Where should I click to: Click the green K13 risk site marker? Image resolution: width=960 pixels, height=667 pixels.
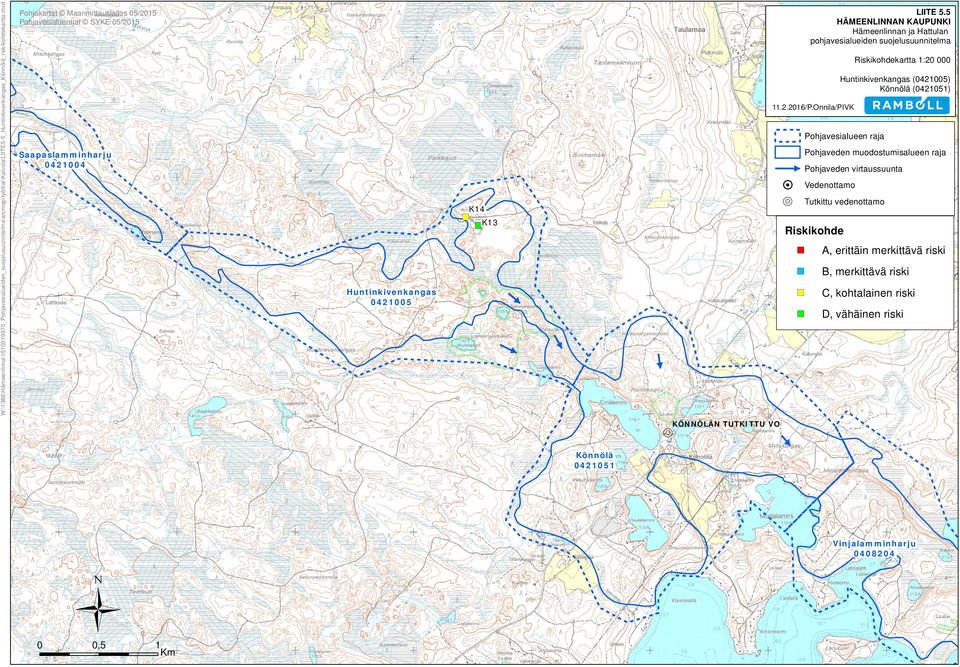click(x=478, y=225)
